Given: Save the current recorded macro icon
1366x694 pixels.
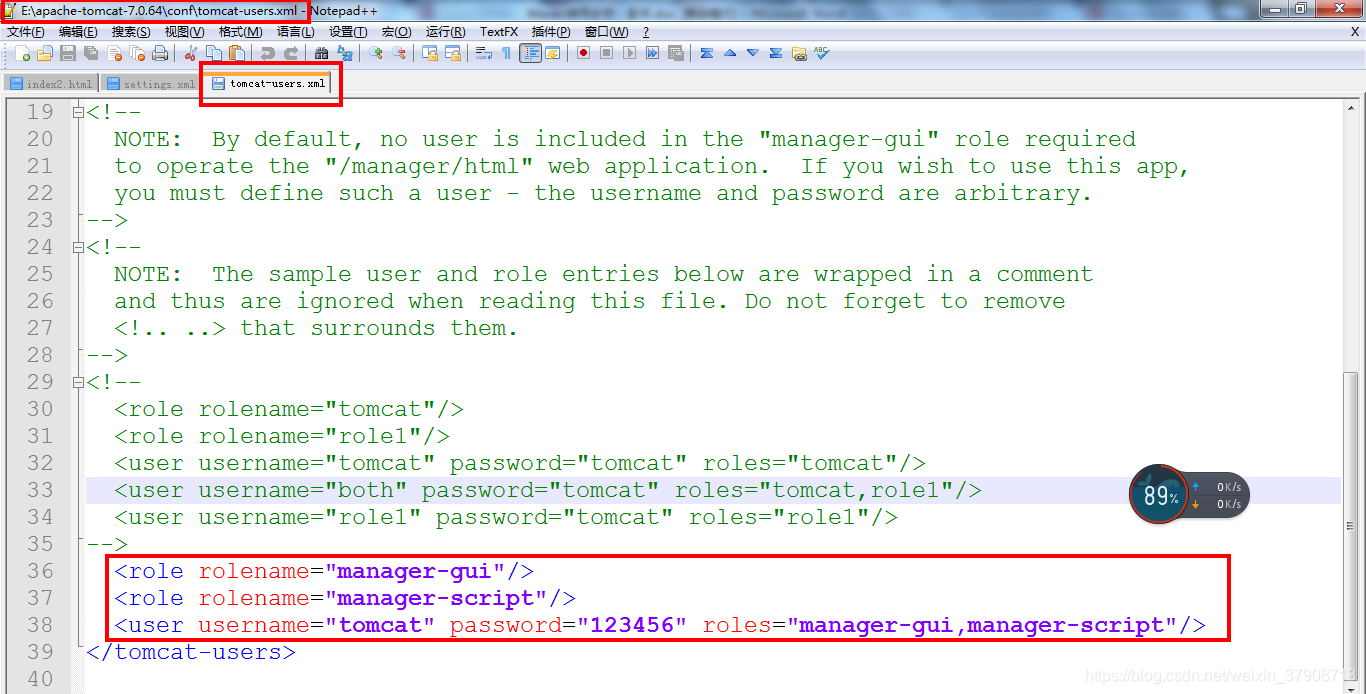Looking at the screenshot, I should click(x=675, y=53).
